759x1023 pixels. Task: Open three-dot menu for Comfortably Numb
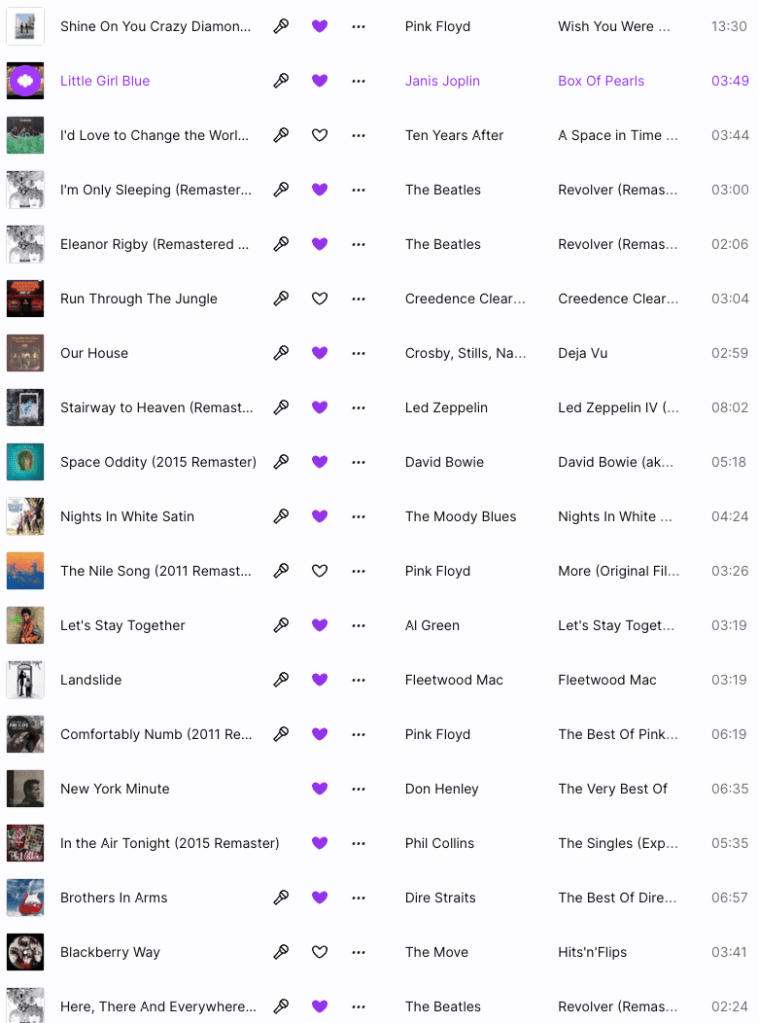click(359, 734)
